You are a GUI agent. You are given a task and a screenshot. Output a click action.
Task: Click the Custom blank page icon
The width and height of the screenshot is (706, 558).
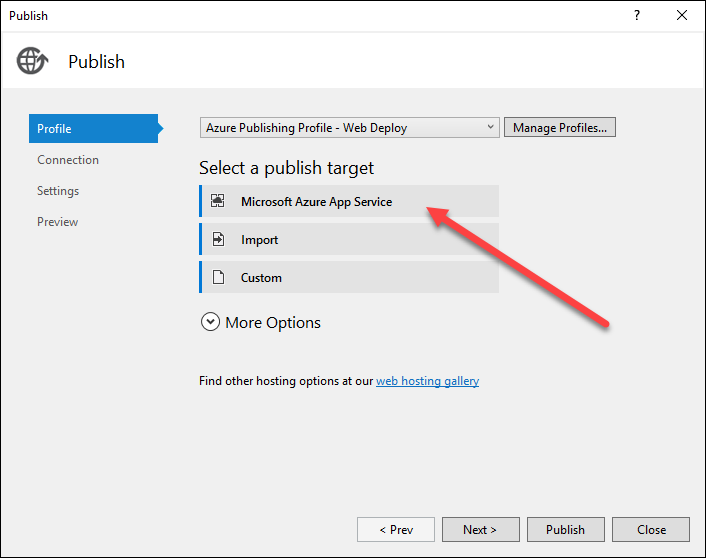(x=218, y=277)
